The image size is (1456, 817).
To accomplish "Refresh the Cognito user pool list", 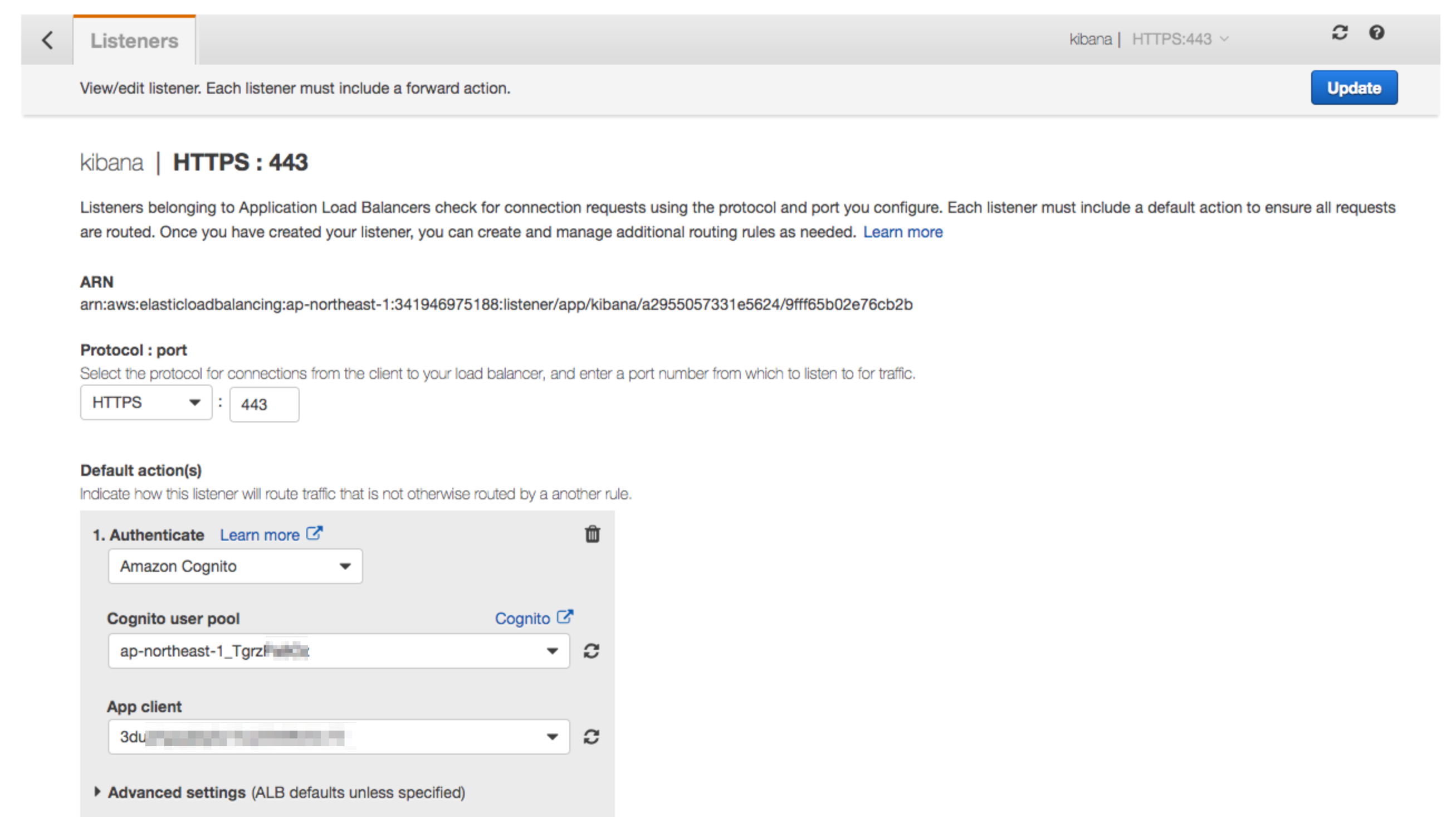I will (x=591, y=651).
